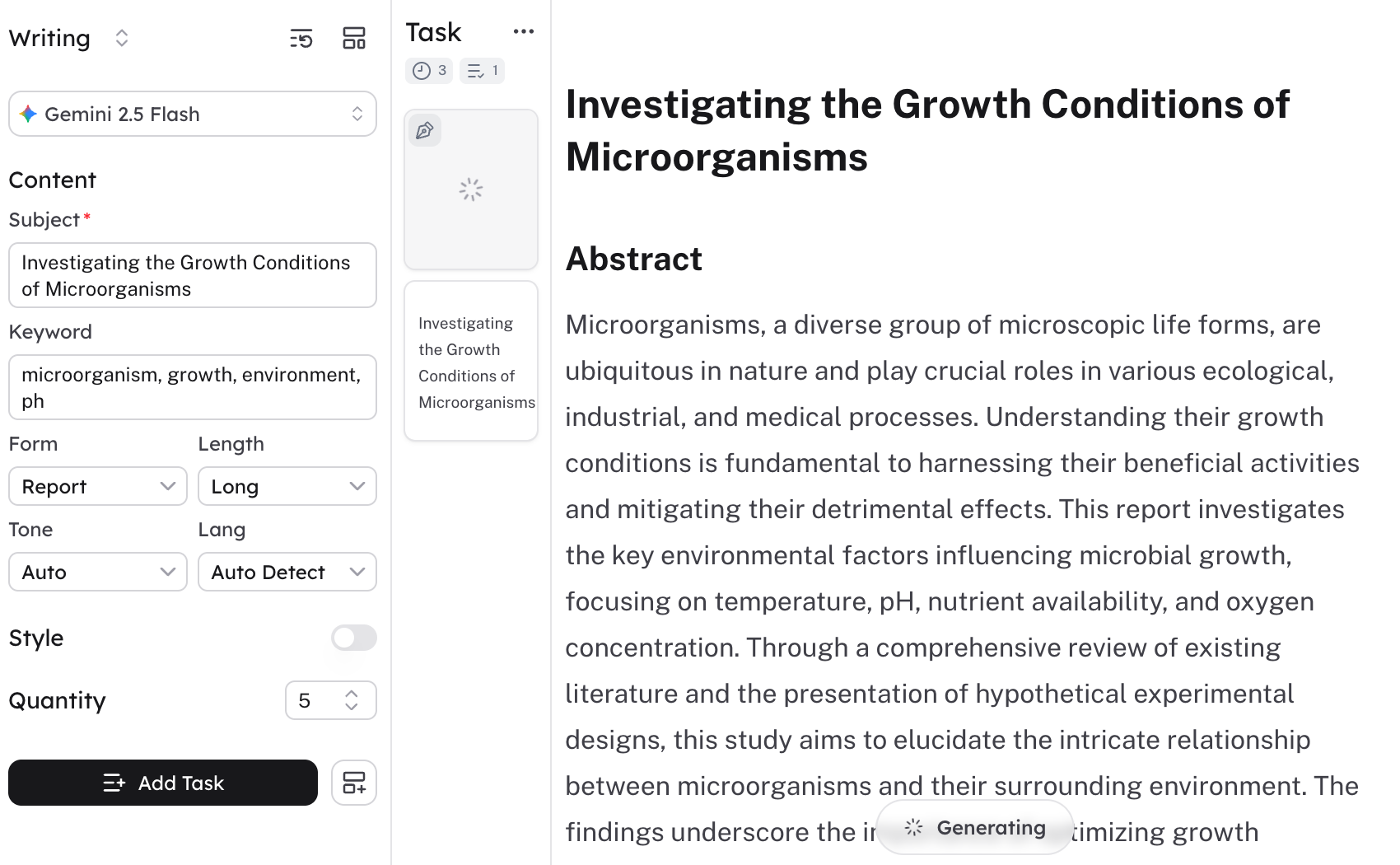Click the task list badge showing 1
This screenshot has height=865, width=1400.
pos(482,71)
